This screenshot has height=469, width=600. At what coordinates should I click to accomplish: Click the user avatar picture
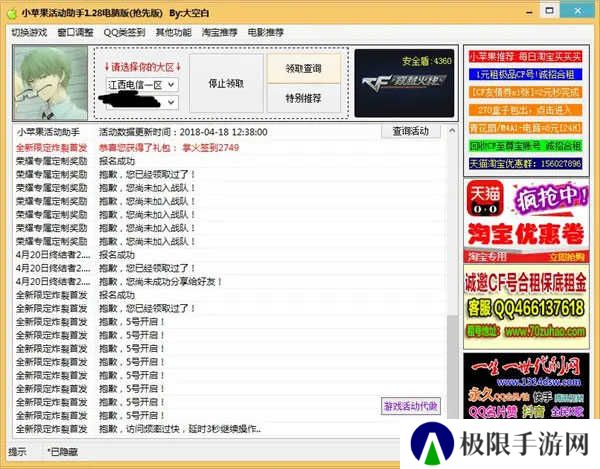[51, 83]
